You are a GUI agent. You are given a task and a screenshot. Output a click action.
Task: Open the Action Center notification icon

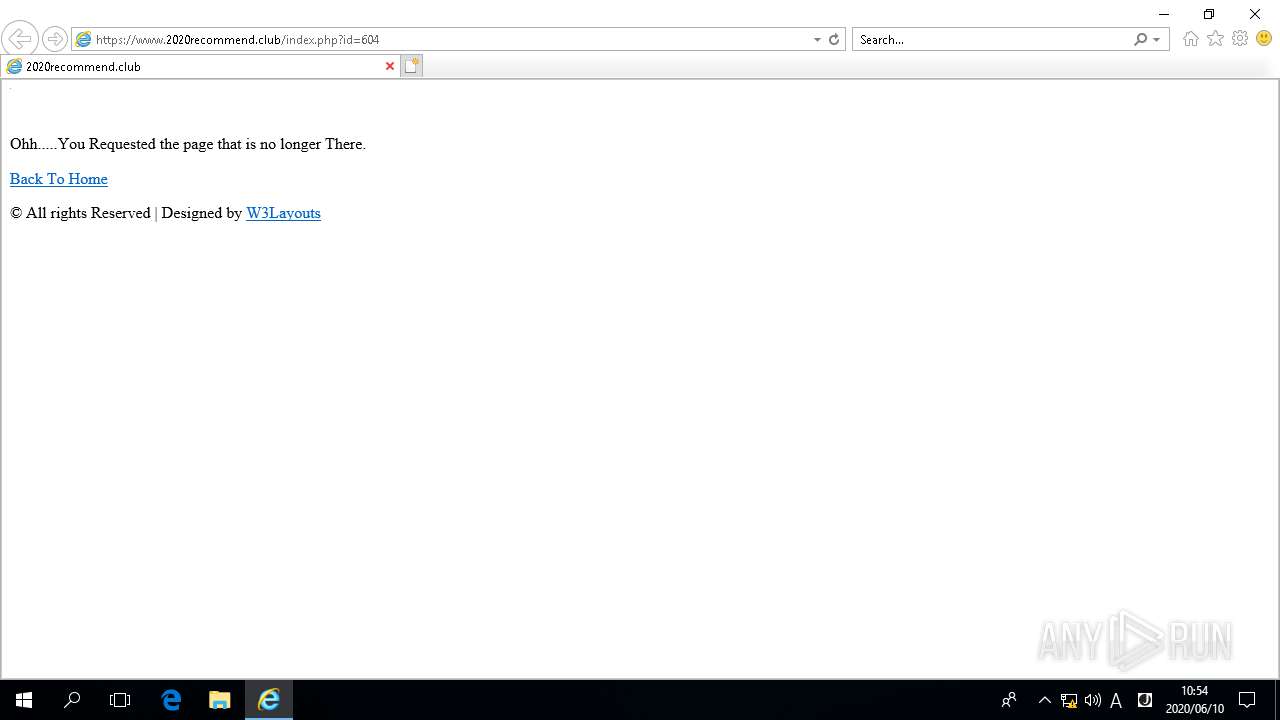click(x=1247, y=700)
